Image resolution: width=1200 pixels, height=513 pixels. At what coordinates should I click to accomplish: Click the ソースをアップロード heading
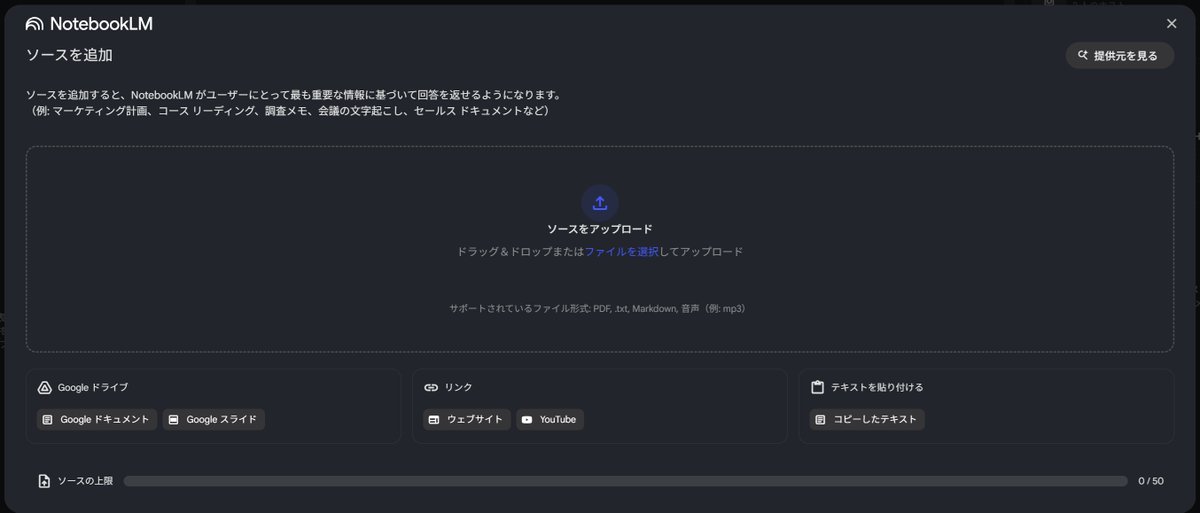600,230
